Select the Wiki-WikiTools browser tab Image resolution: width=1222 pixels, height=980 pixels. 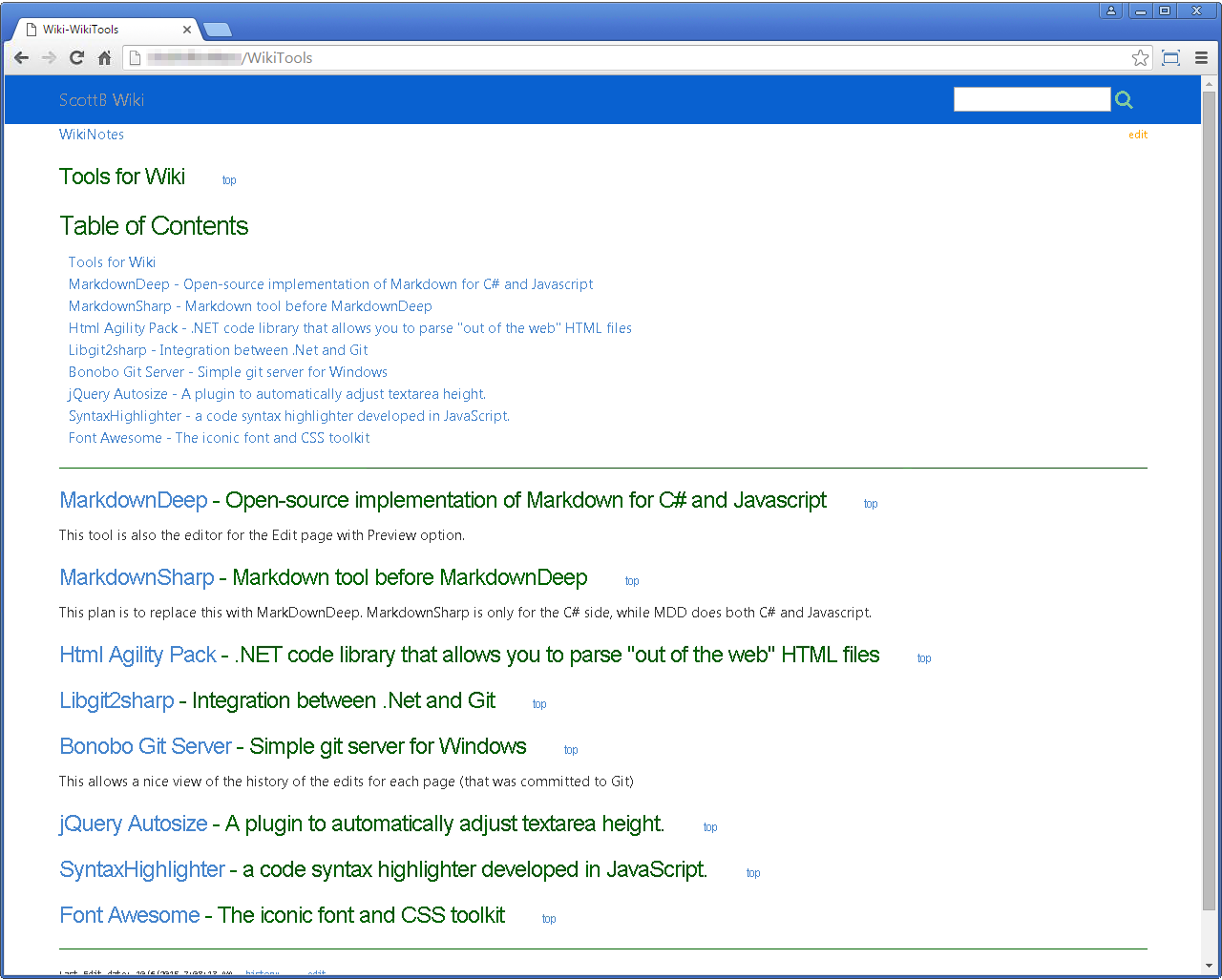(95, 30)
